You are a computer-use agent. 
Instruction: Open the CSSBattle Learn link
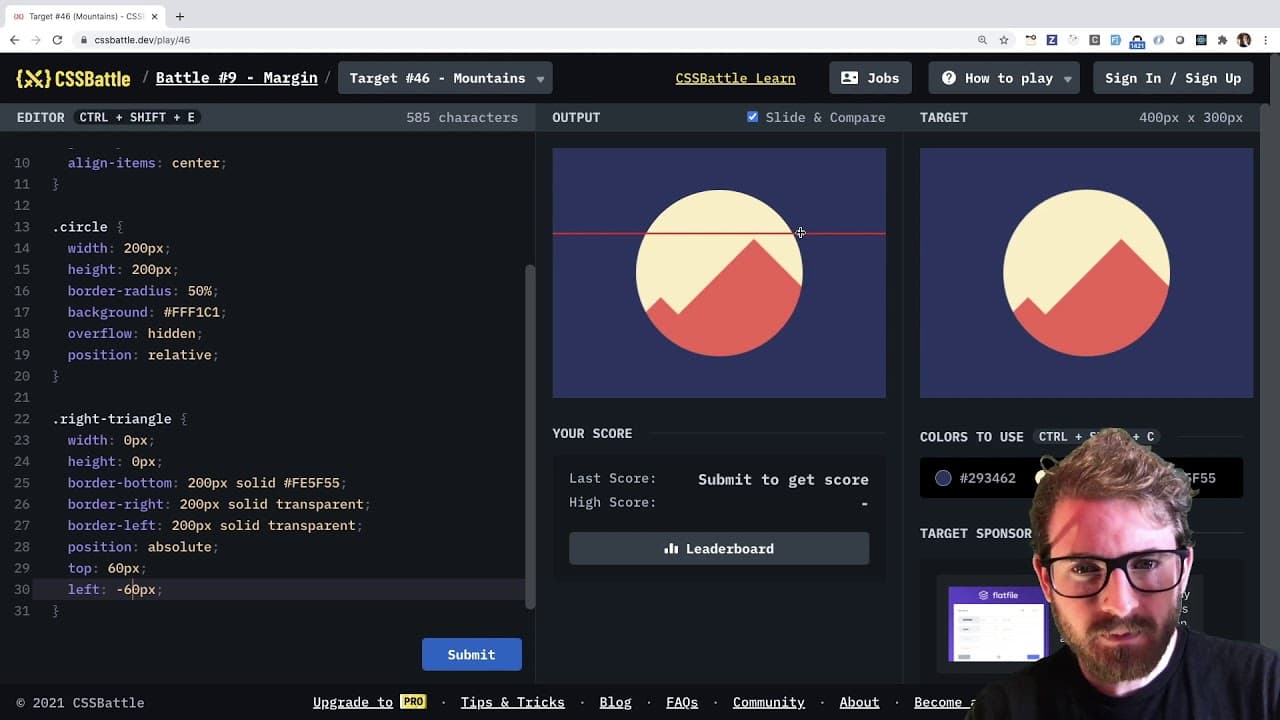click(735, 78)
